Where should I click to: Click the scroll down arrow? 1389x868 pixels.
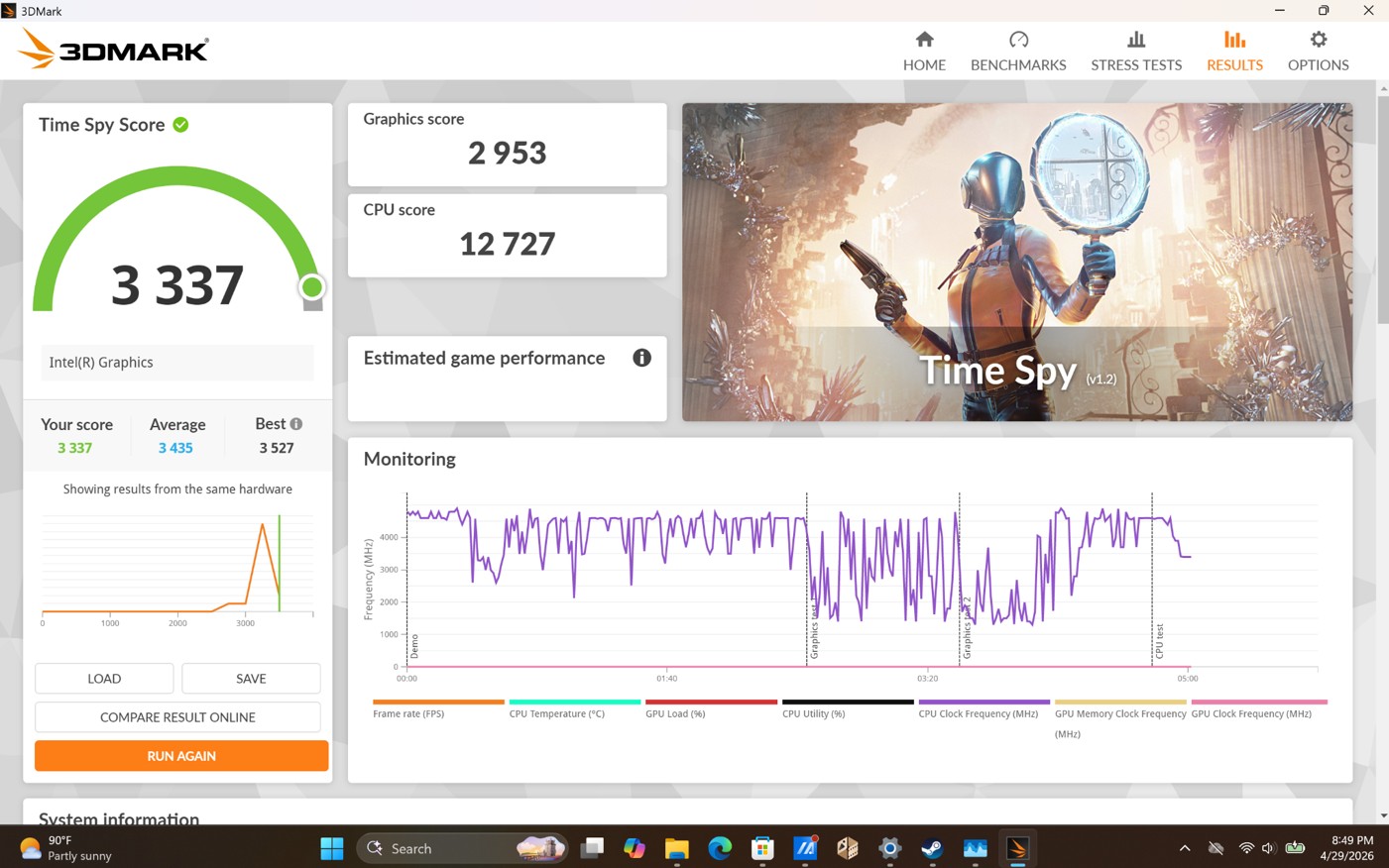(x=1383, y=815)
